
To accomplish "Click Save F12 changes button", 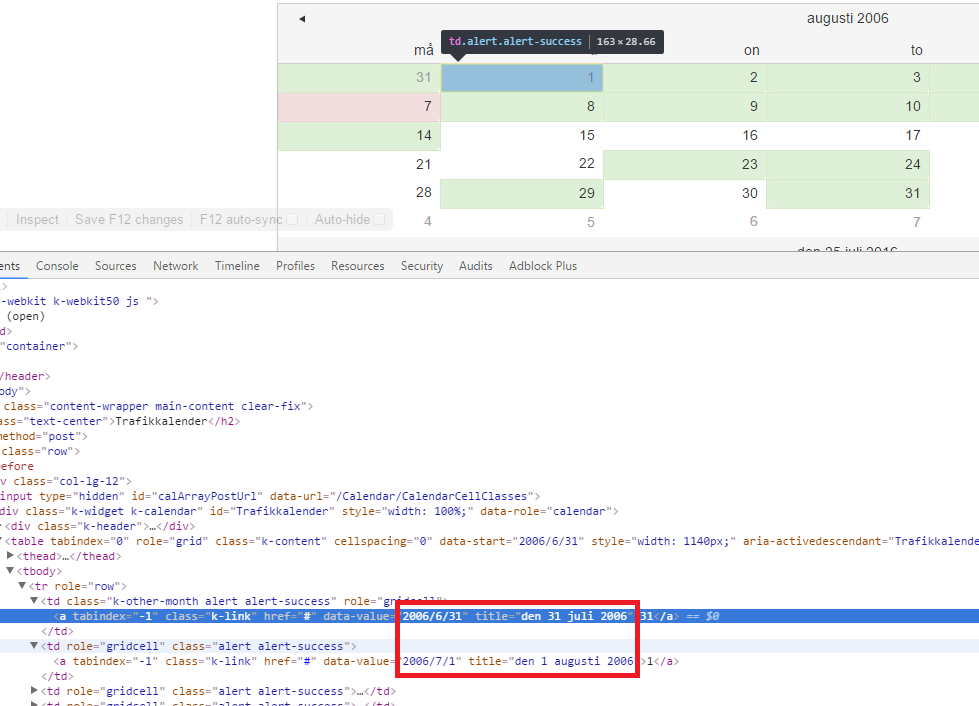I will [129, 220].
